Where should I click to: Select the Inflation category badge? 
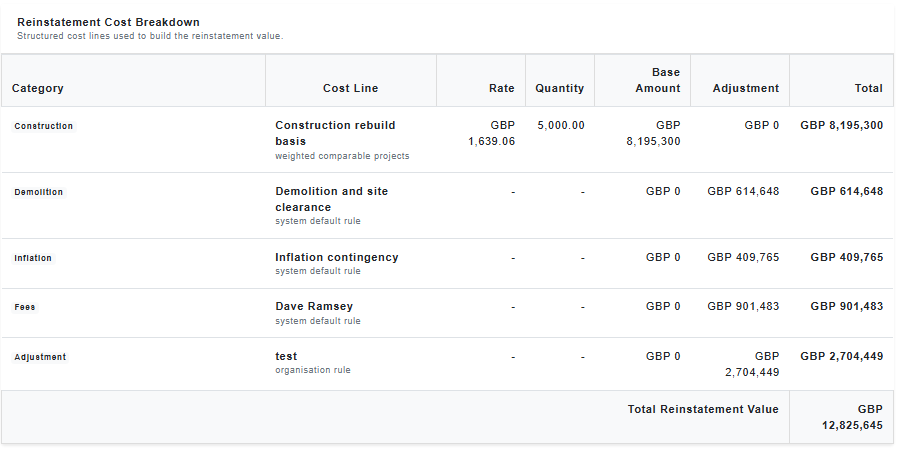point(33,258)
